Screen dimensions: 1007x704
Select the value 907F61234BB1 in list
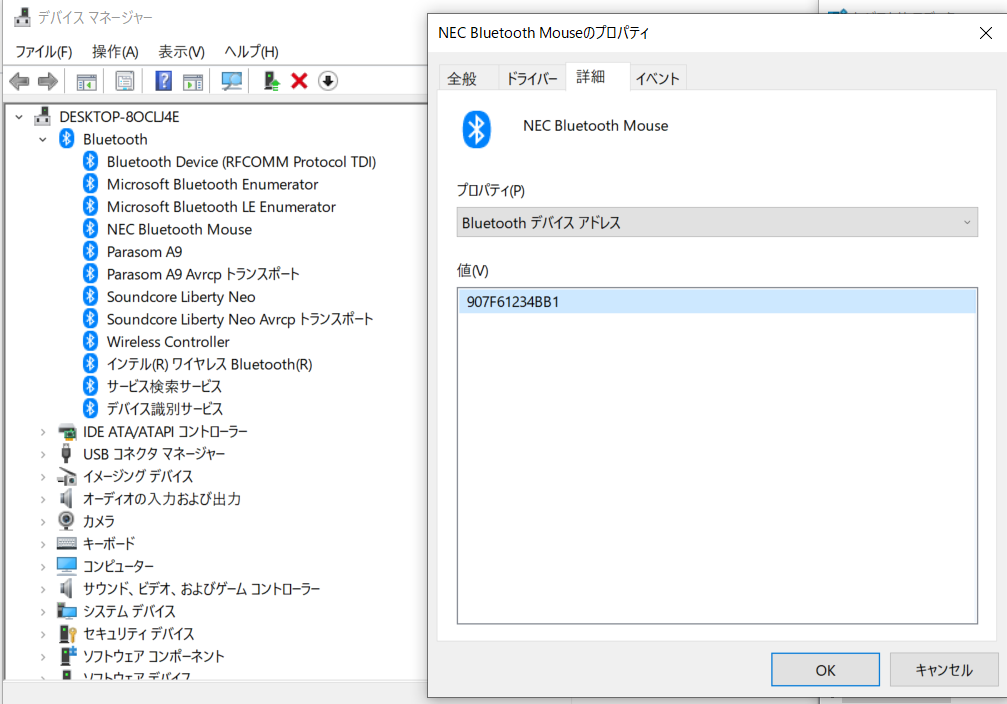tap(717, 301)
